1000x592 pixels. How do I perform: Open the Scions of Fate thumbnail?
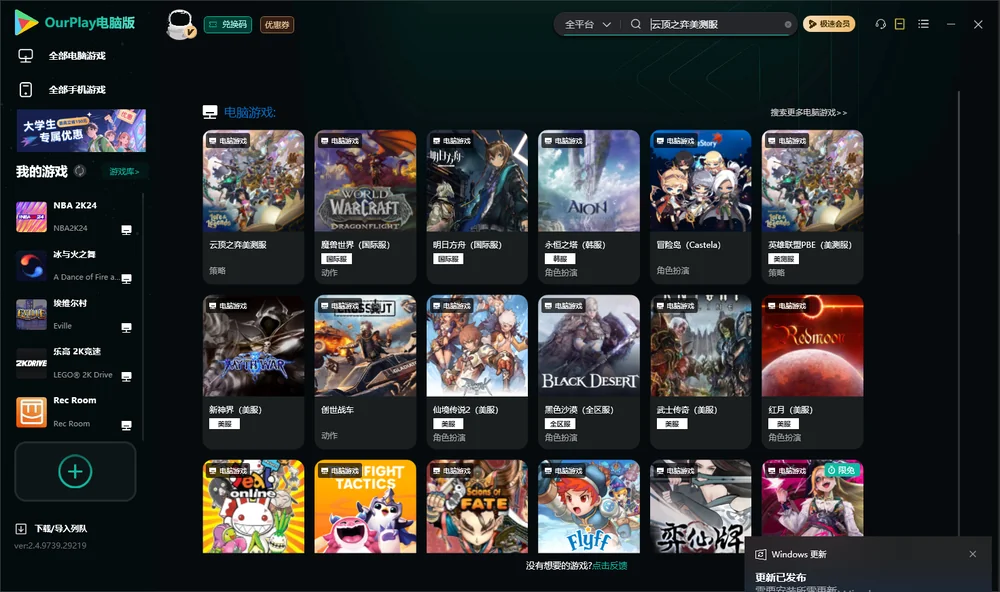pos(477,507)
